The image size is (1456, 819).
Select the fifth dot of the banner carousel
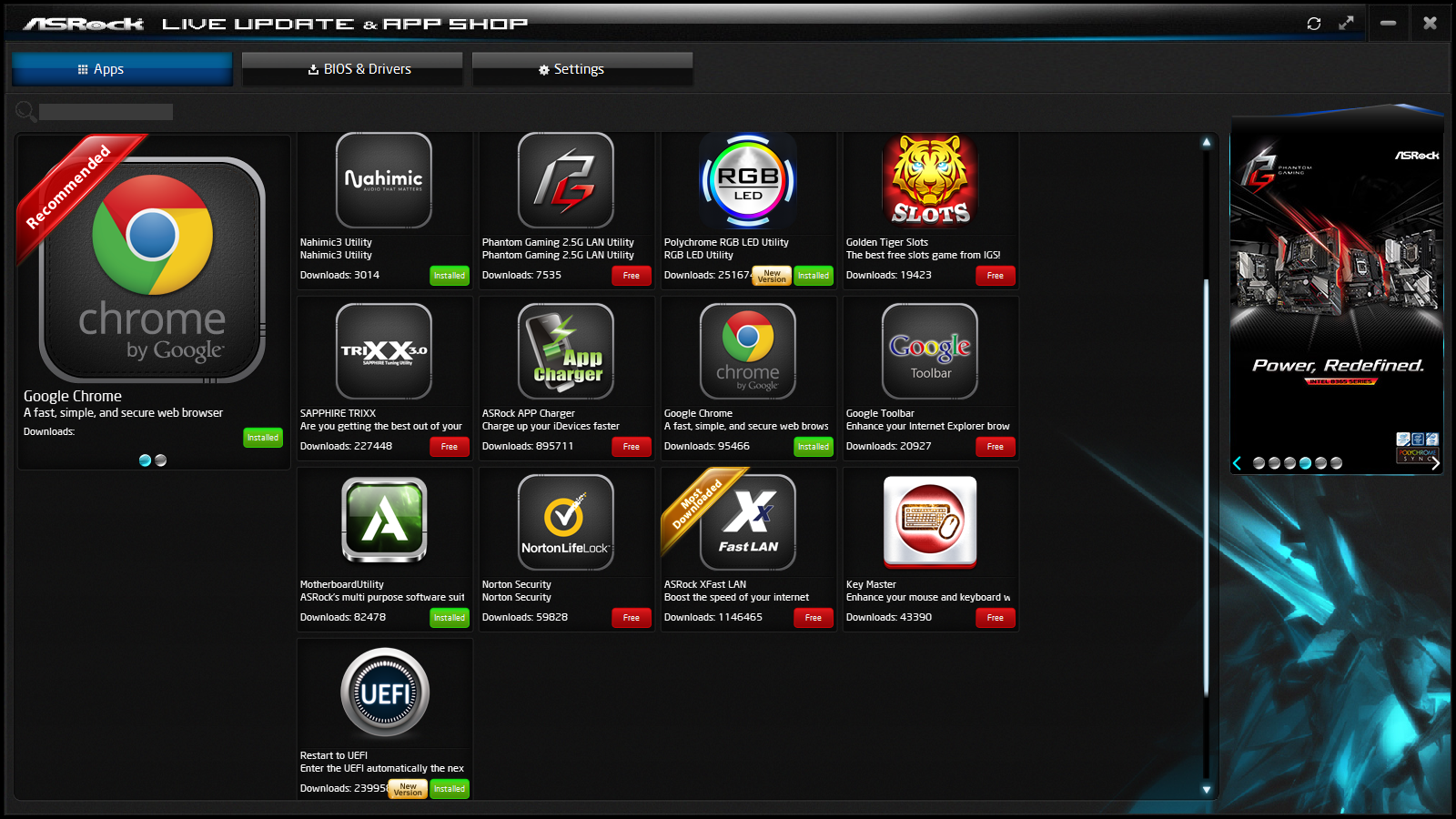[1320, 463]
